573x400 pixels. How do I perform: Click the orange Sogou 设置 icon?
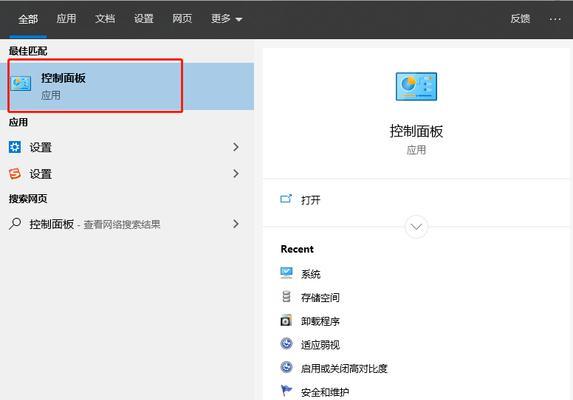15,174
